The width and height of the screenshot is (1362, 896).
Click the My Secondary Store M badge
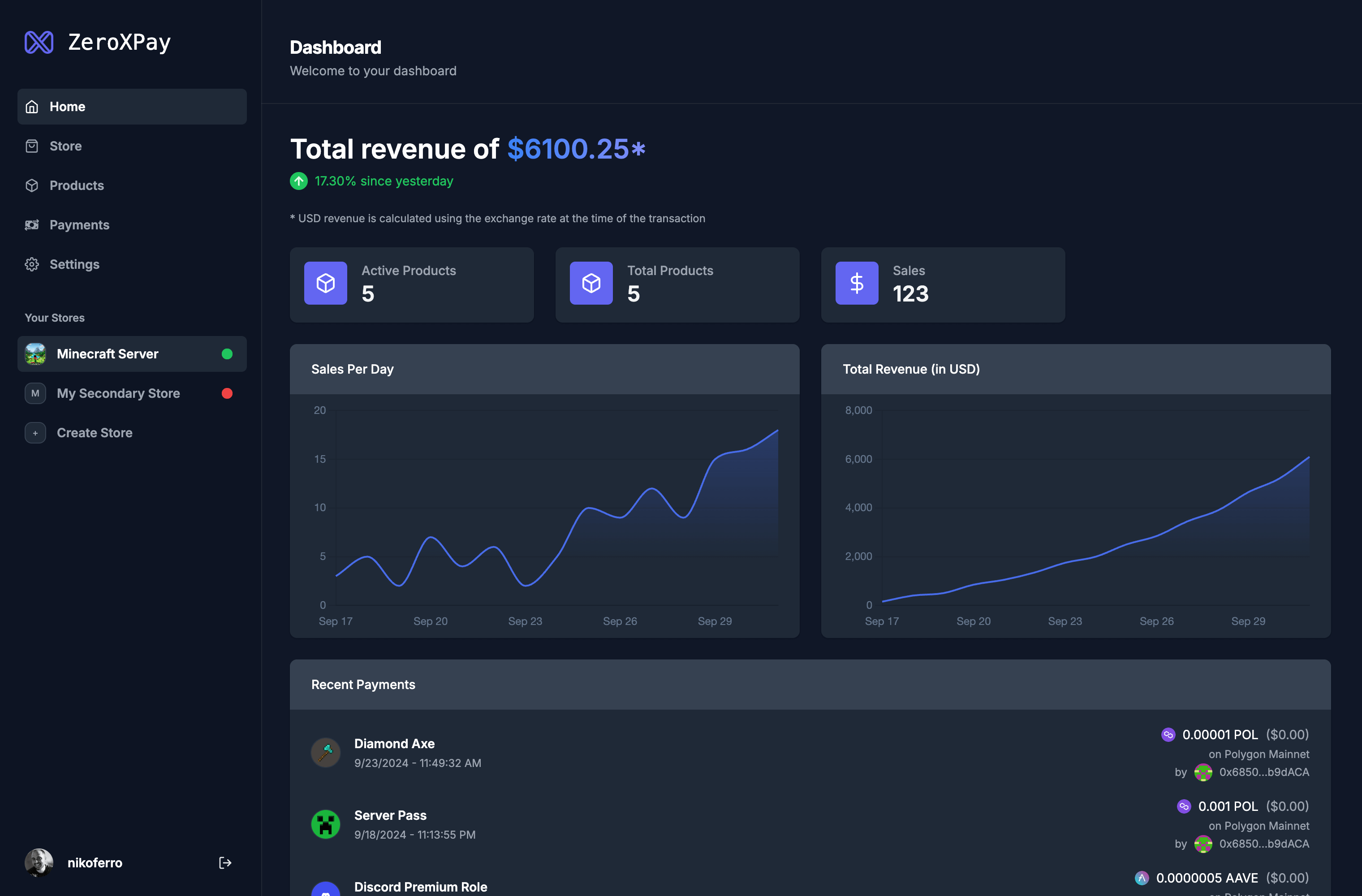pos(35,393)
